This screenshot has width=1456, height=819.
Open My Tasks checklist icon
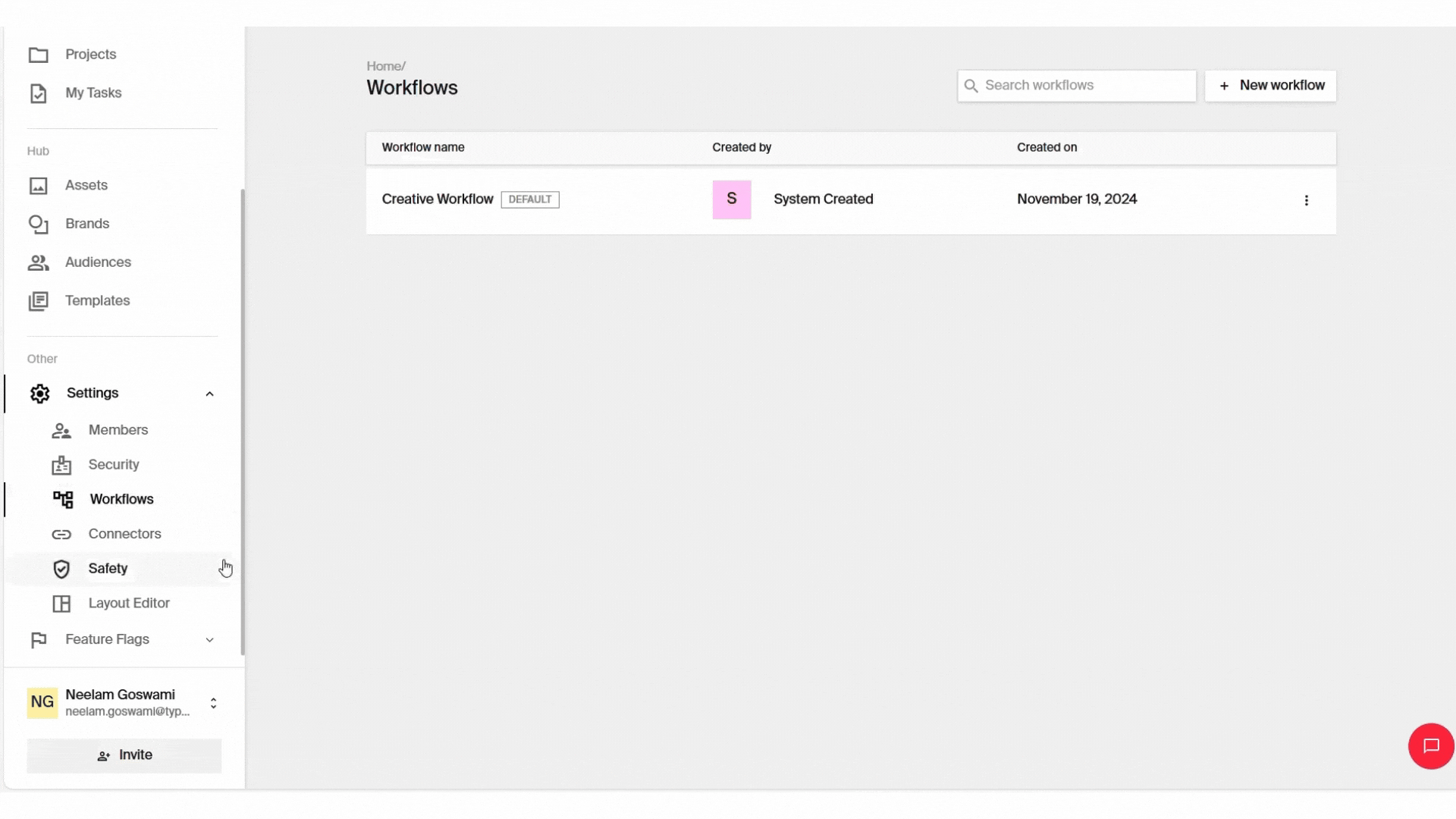[x=39, y=93]
